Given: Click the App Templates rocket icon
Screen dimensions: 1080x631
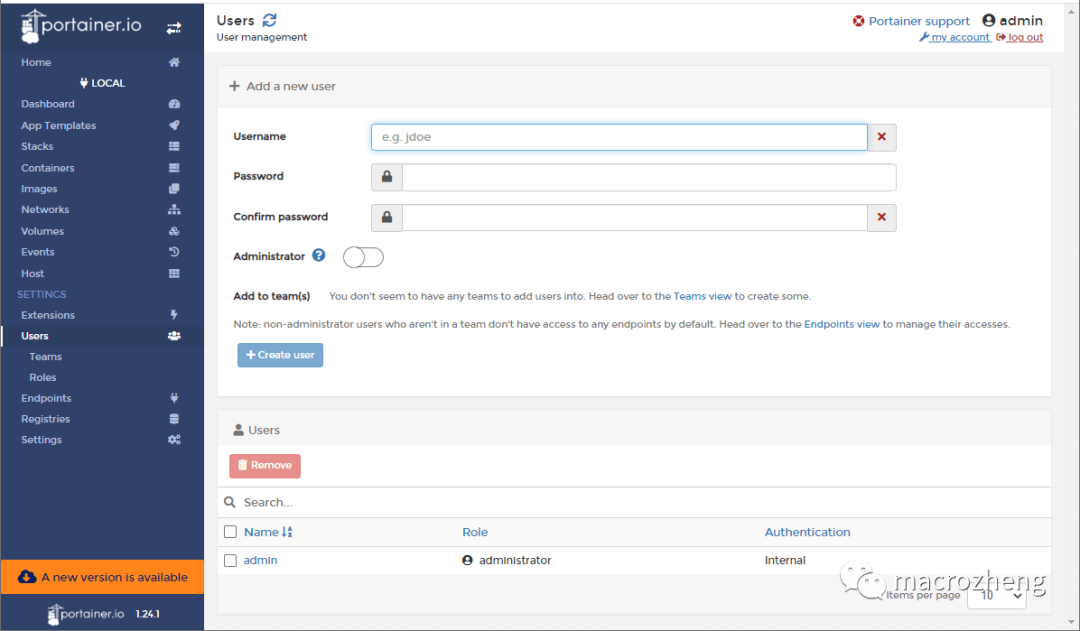Looking at the screenshot, I should click(174, 125).
